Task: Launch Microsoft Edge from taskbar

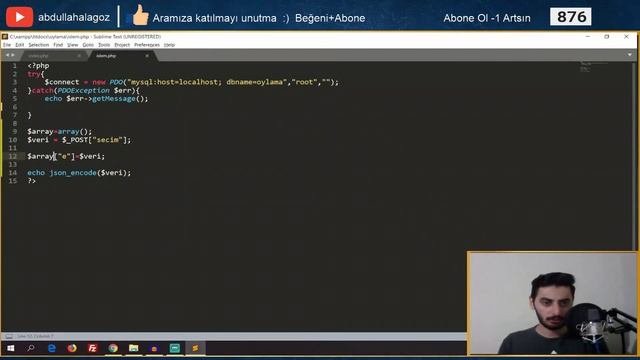Action: tap(52, 348)
